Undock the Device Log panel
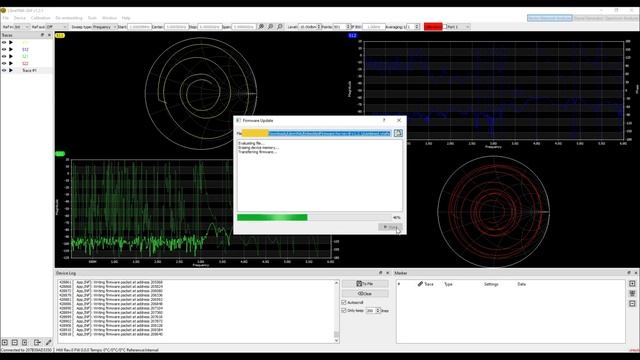640x360 pixels. coord(380,273)
